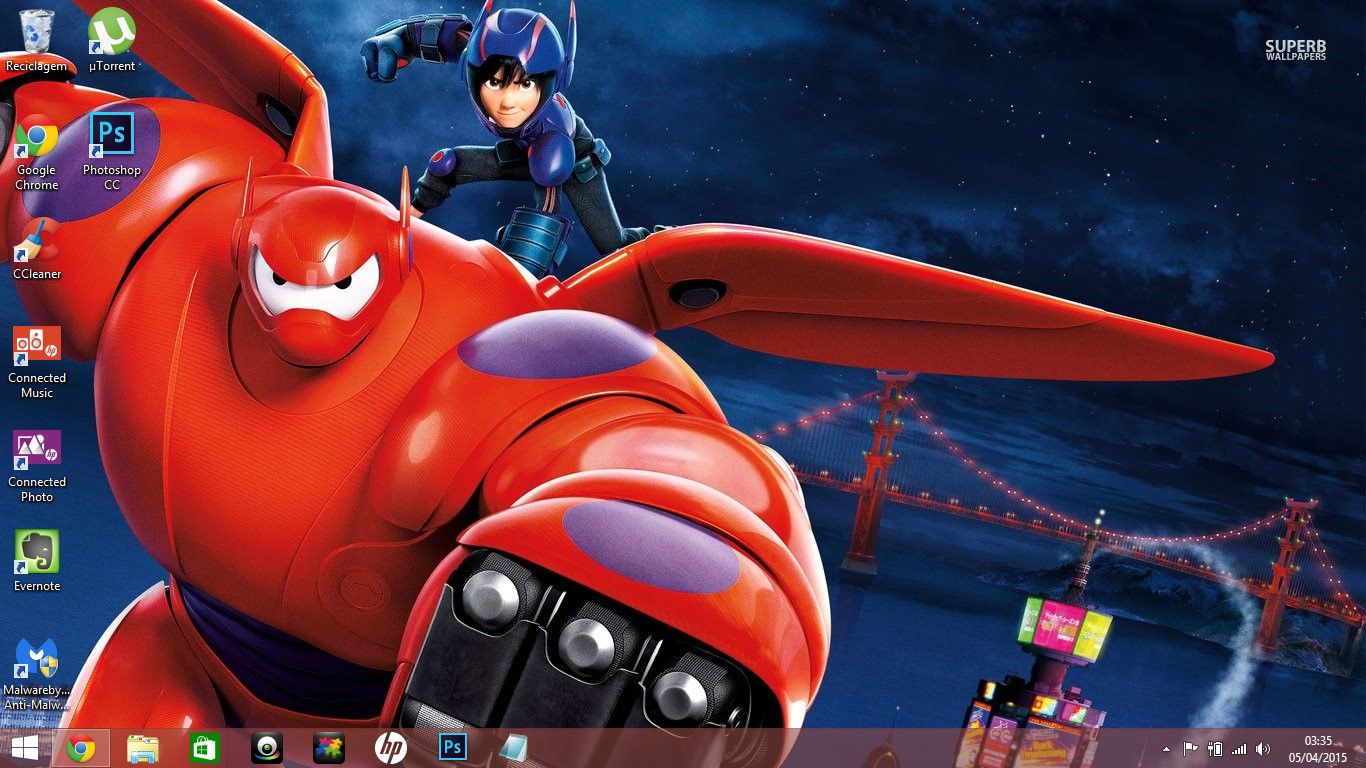Click the webcam app taskbar icon
Image resolution: width=1366 pixels, height=768 pixels.
(x=267, y=748)
